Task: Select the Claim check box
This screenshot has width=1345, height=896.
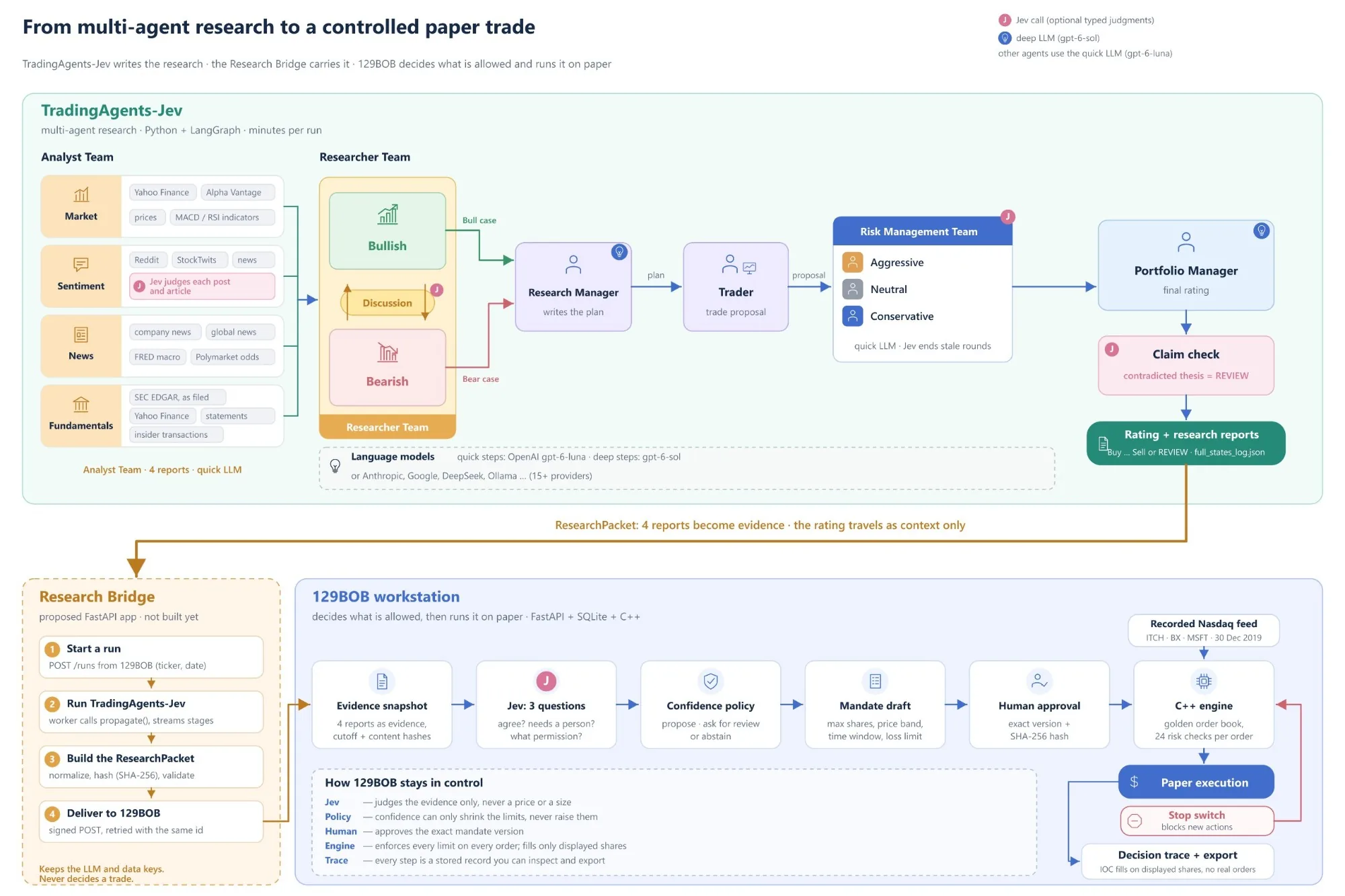Action: [1186, 366]
